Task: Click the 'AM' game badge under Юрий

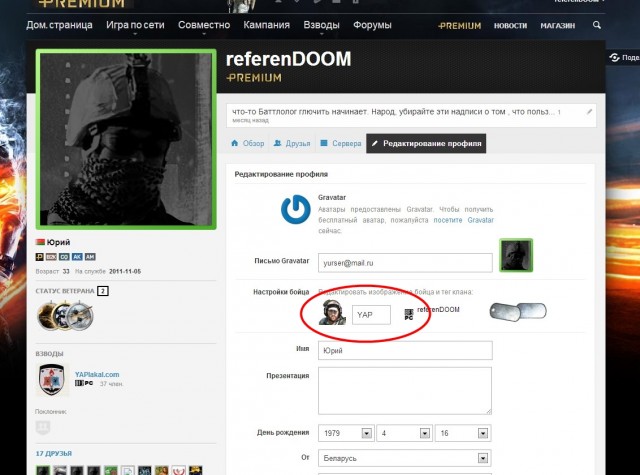Action: coord(90,257)
